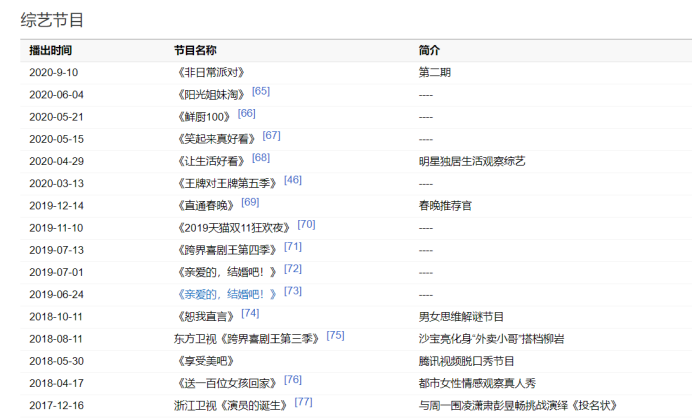Follow citation [68] for 《让生活好看》

tap(261, 157)
